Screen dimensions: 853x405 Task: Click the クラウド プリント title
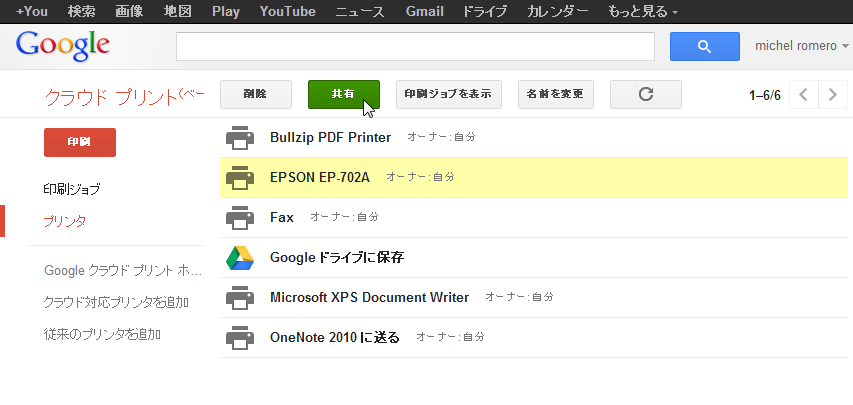pyautogui.click(x=125, y=97)
